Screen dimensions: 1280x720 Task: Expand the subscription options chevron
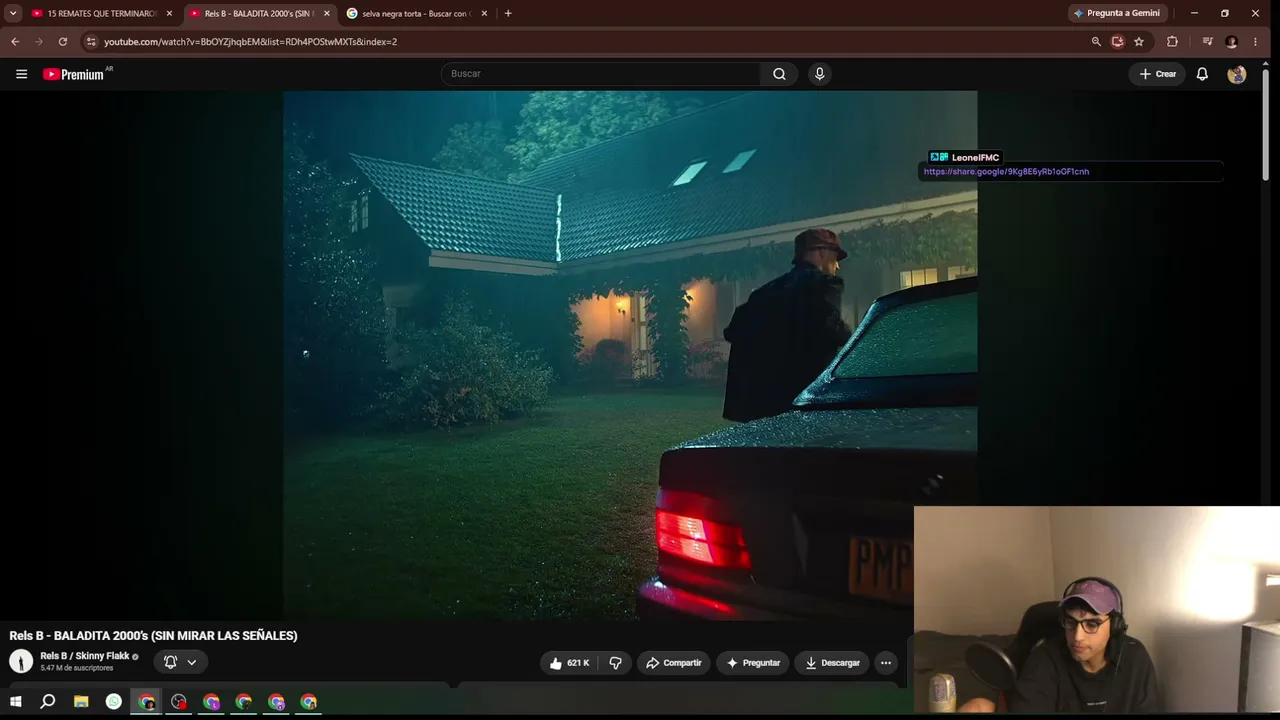tap(192, 662)
